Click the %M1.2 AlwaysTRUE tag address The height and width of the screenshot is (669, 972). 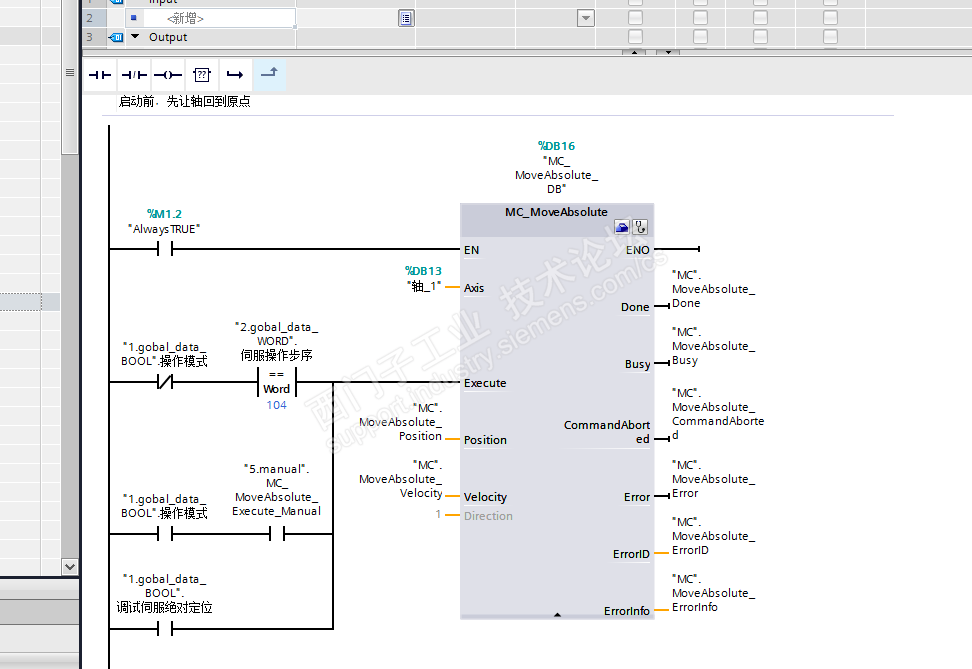coord(164,214)
